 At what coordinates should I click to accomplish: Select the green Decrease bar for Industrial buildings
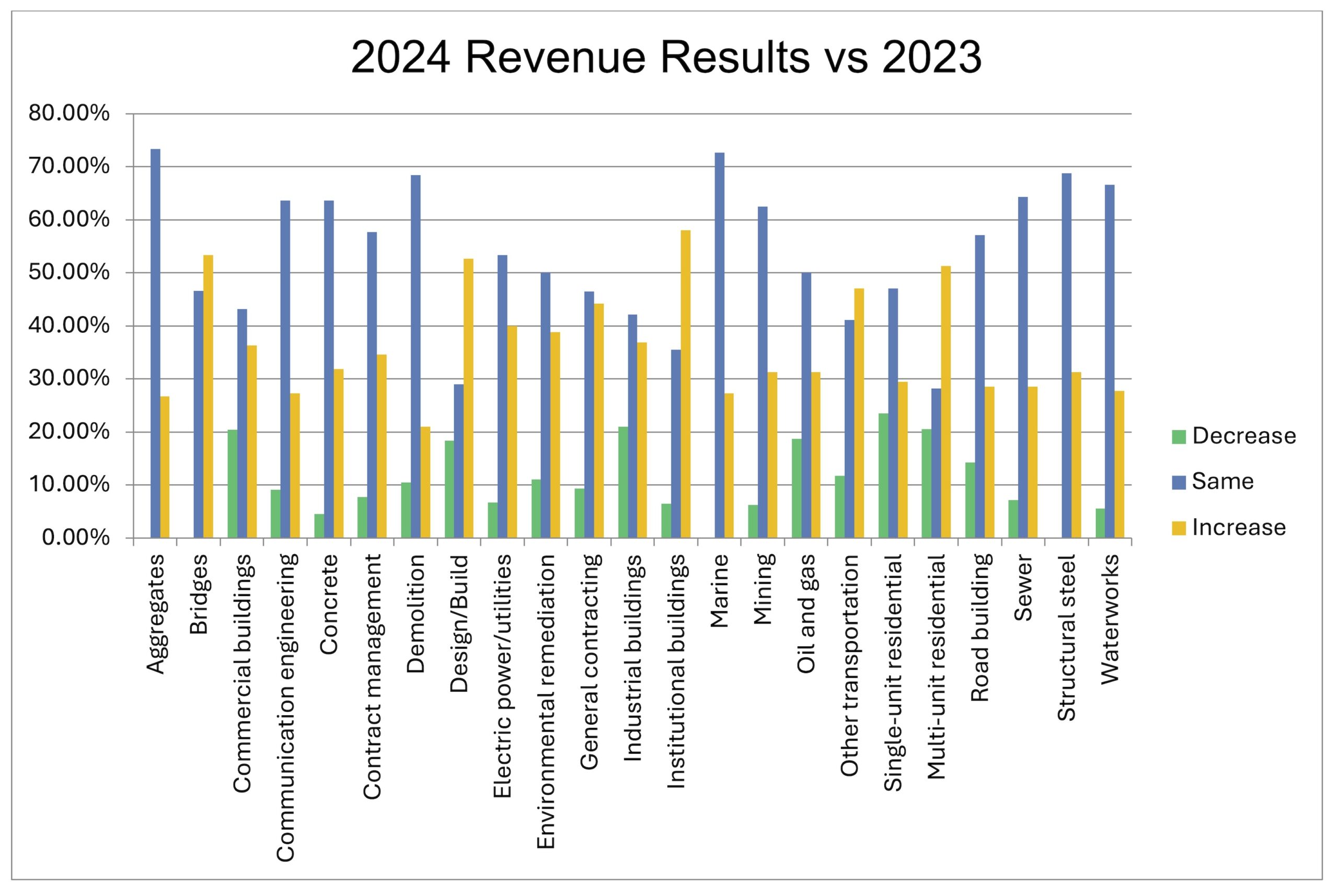[x=623, y=482]
